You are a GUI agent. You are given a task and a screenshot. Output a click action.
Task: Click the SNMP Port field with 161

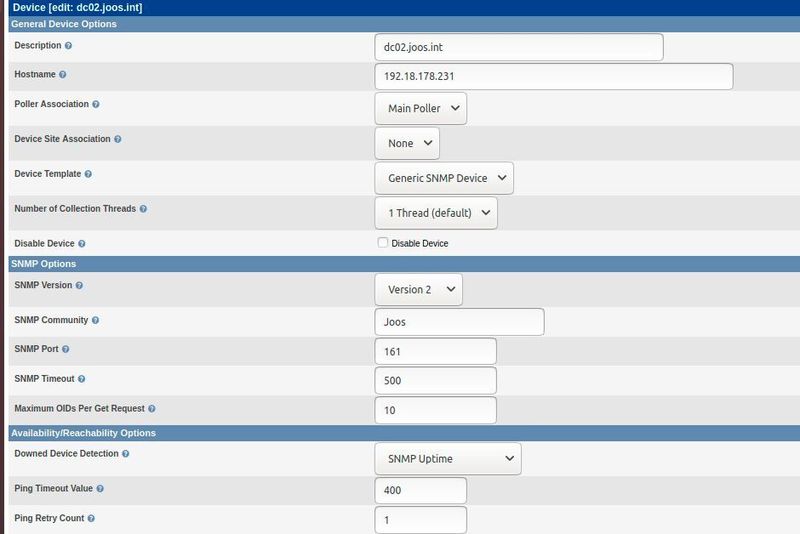(x=435, y=351)
